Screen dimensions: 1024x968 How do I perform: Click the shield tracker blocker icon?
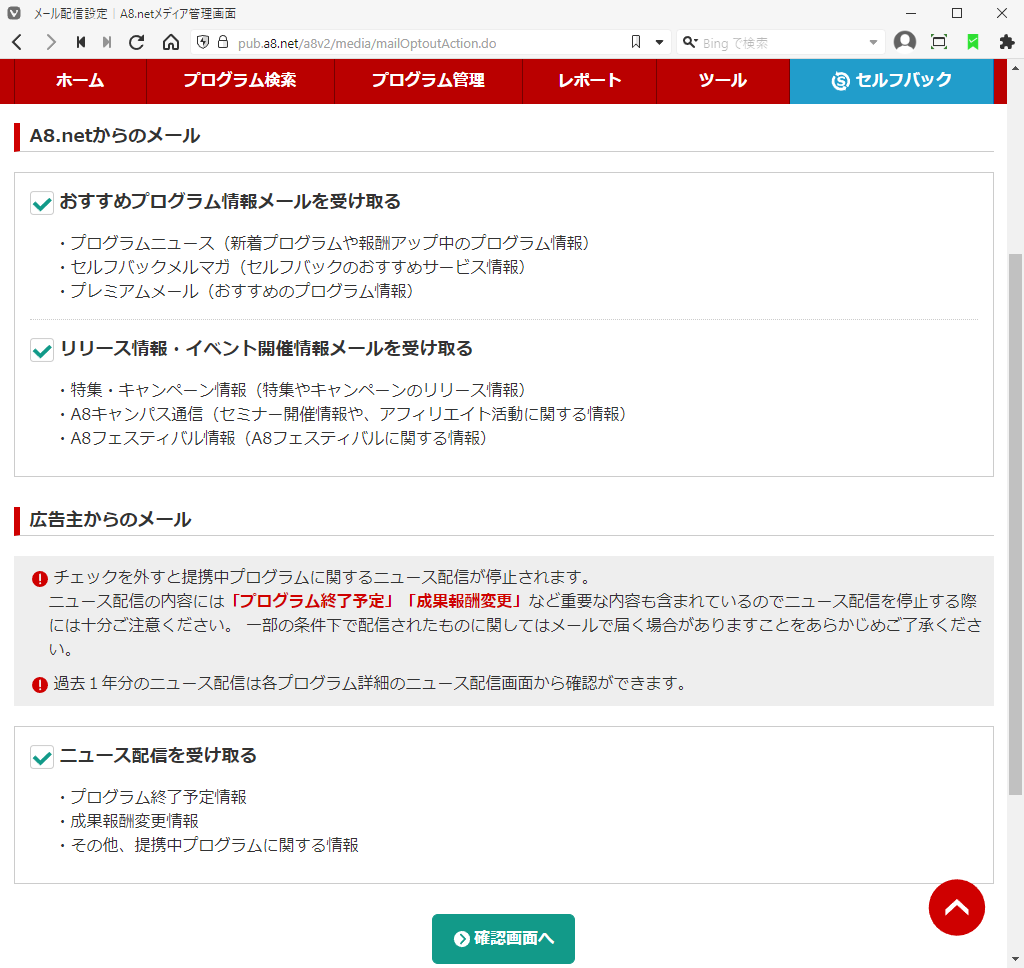(203, 42)
